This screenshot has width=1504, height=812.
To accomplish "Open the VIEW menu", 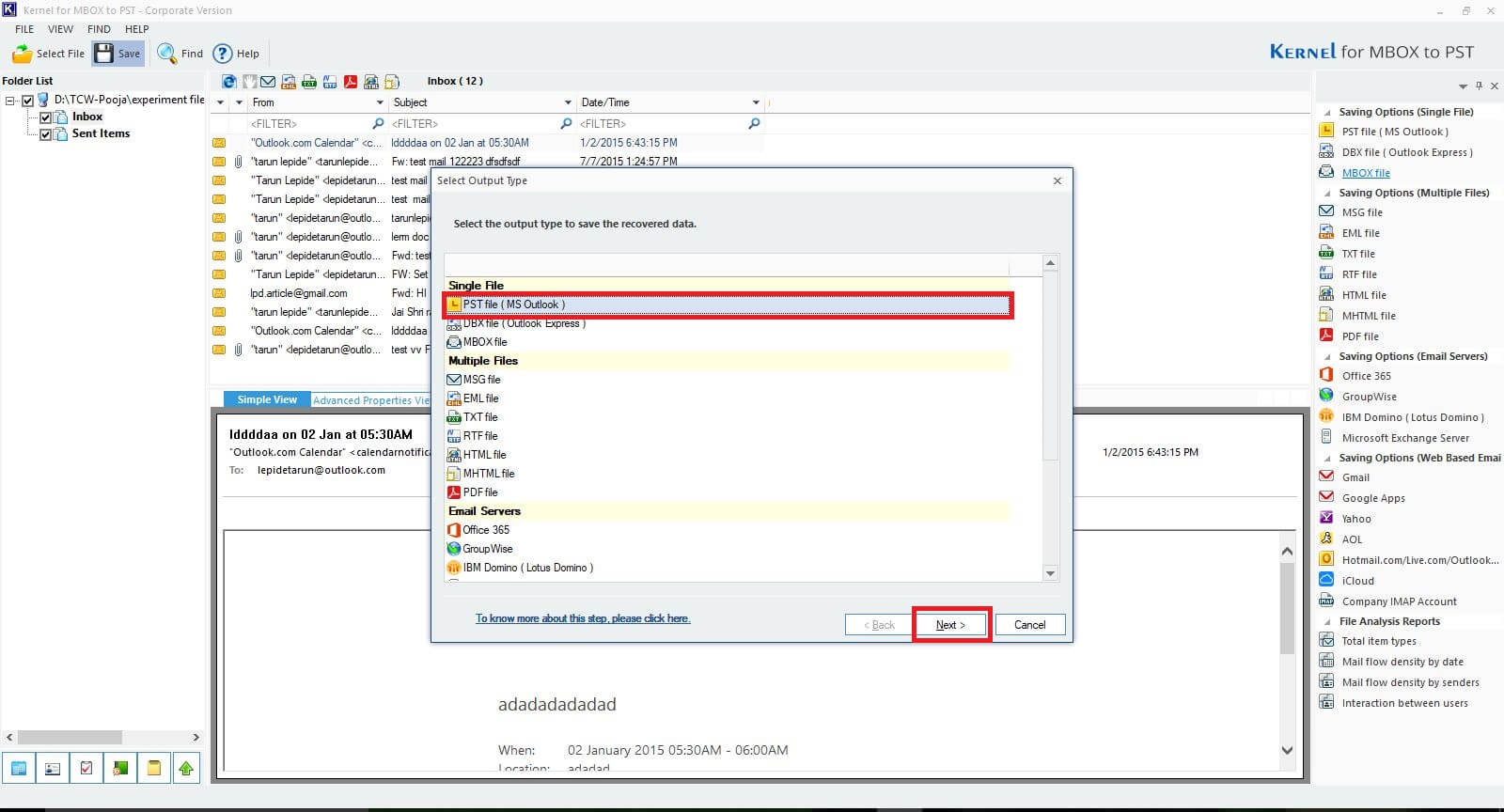I will 61,29.
